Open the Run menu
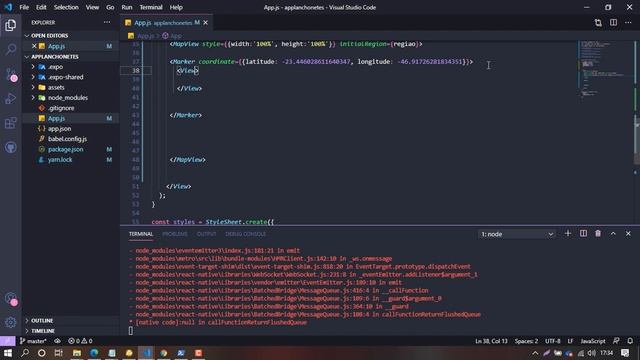 click(x=127, y=7)
